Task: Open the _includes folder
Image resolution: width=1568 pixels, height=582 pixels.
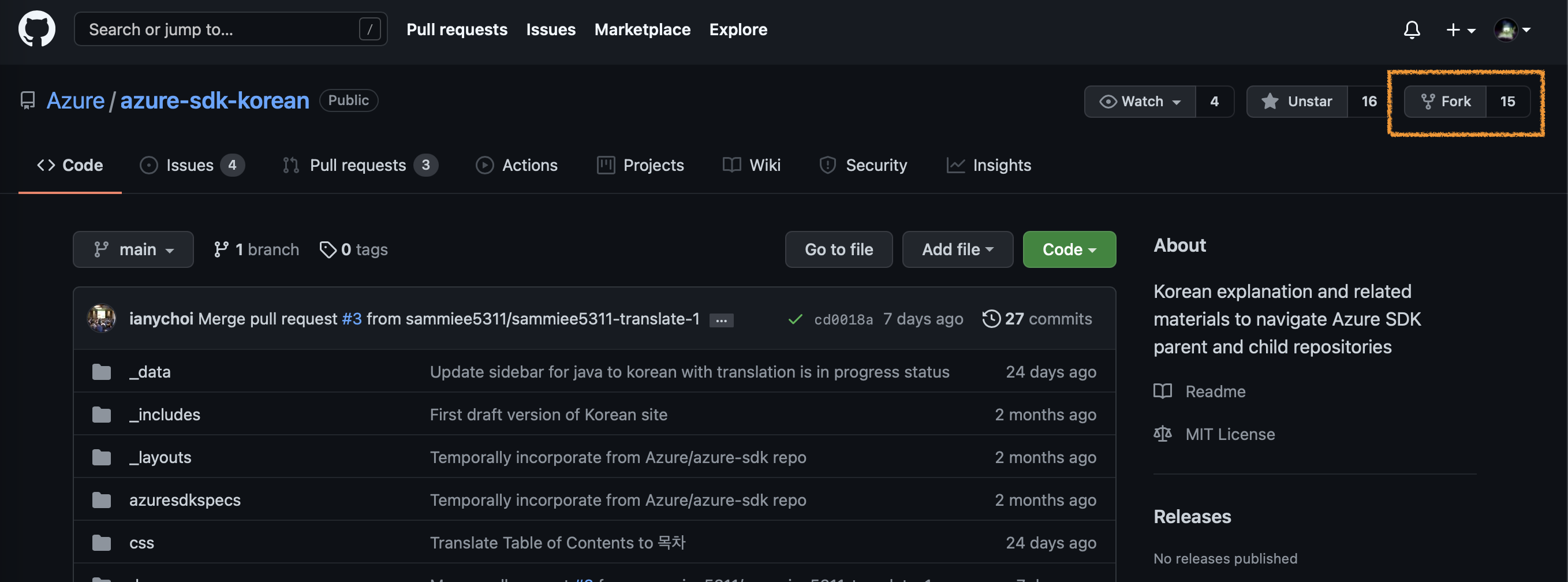Action: pyautogui.click(x=165, y=414)
